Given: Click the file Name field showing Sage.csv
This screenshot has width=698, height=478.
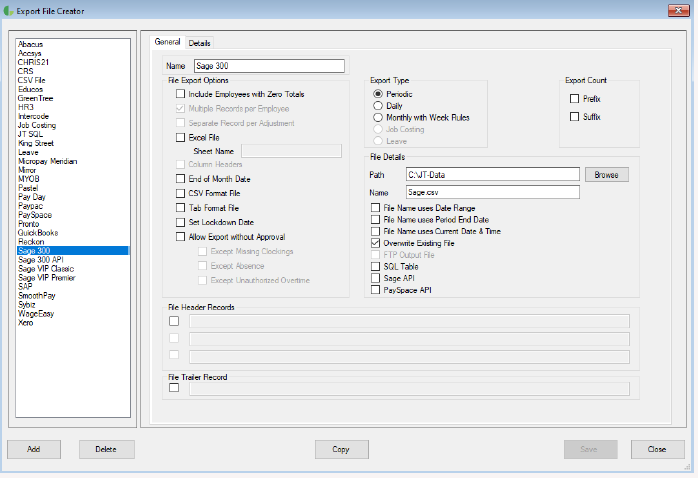Looking at the screenshot, I should (493, 192).
